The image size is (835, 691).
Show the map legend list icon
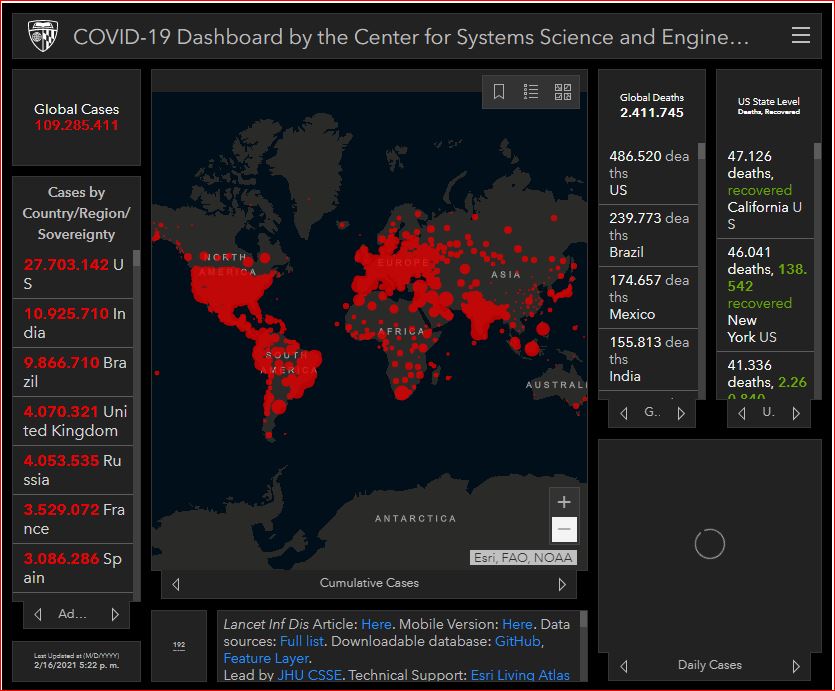click(531, 92)
